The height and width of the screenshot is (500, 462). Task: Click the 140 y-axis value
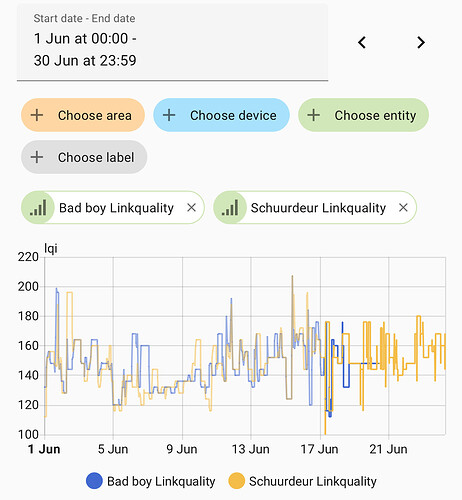pyautogui.click(x=28, y=375)
